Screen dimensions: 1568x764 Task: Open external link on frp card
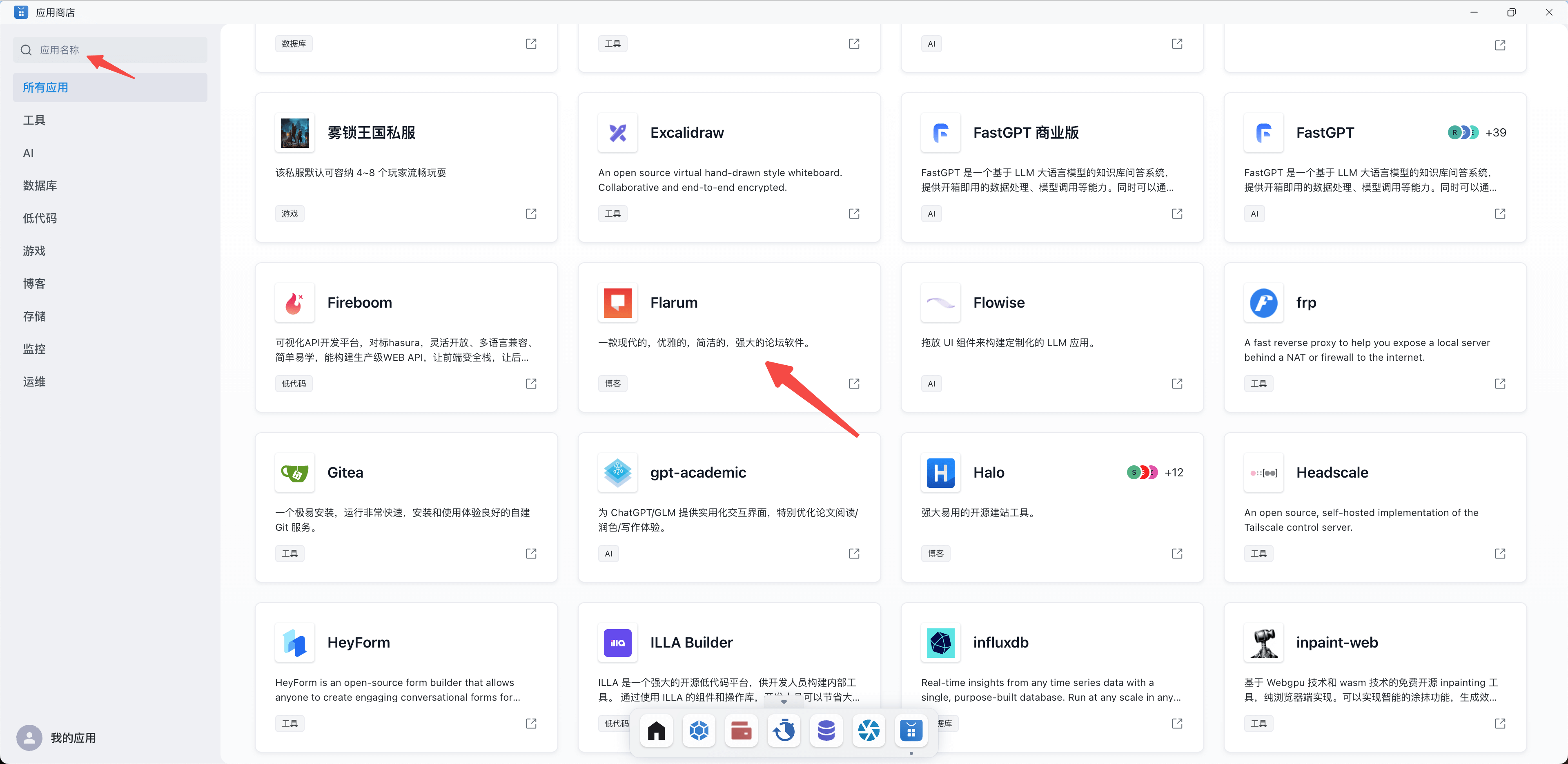point(1501,383)
